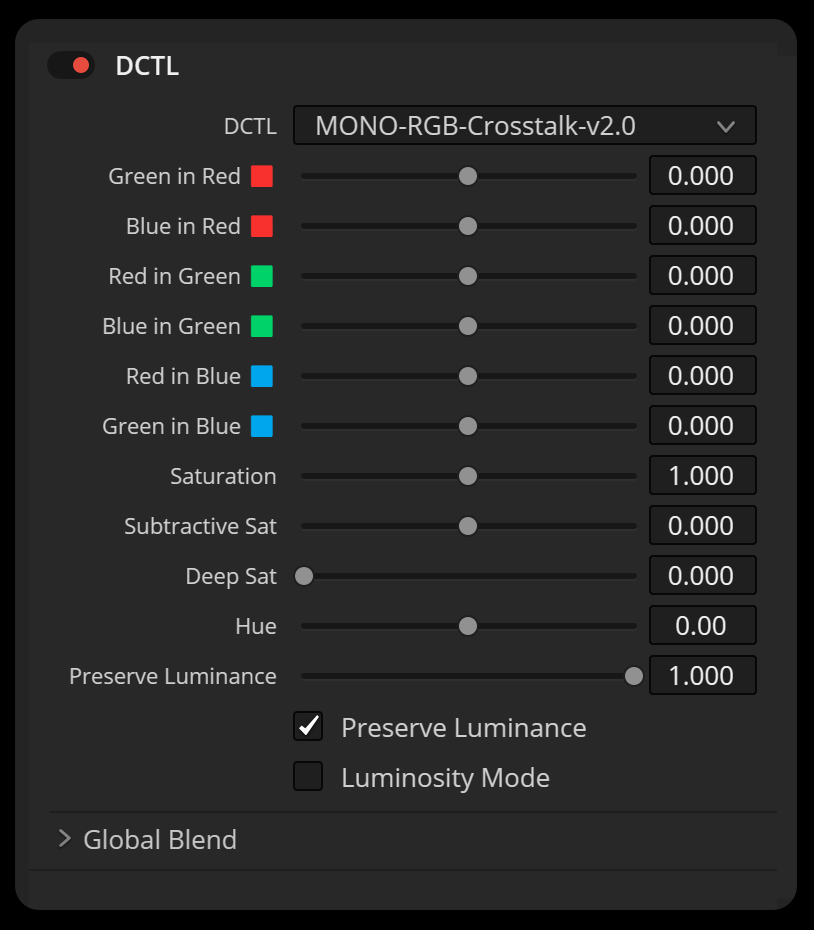Image resolution: width=814 pixels, height=930 pixels.
Task: Enable the Luminosity Mode checkbox
Action: [x=308, y=777]
